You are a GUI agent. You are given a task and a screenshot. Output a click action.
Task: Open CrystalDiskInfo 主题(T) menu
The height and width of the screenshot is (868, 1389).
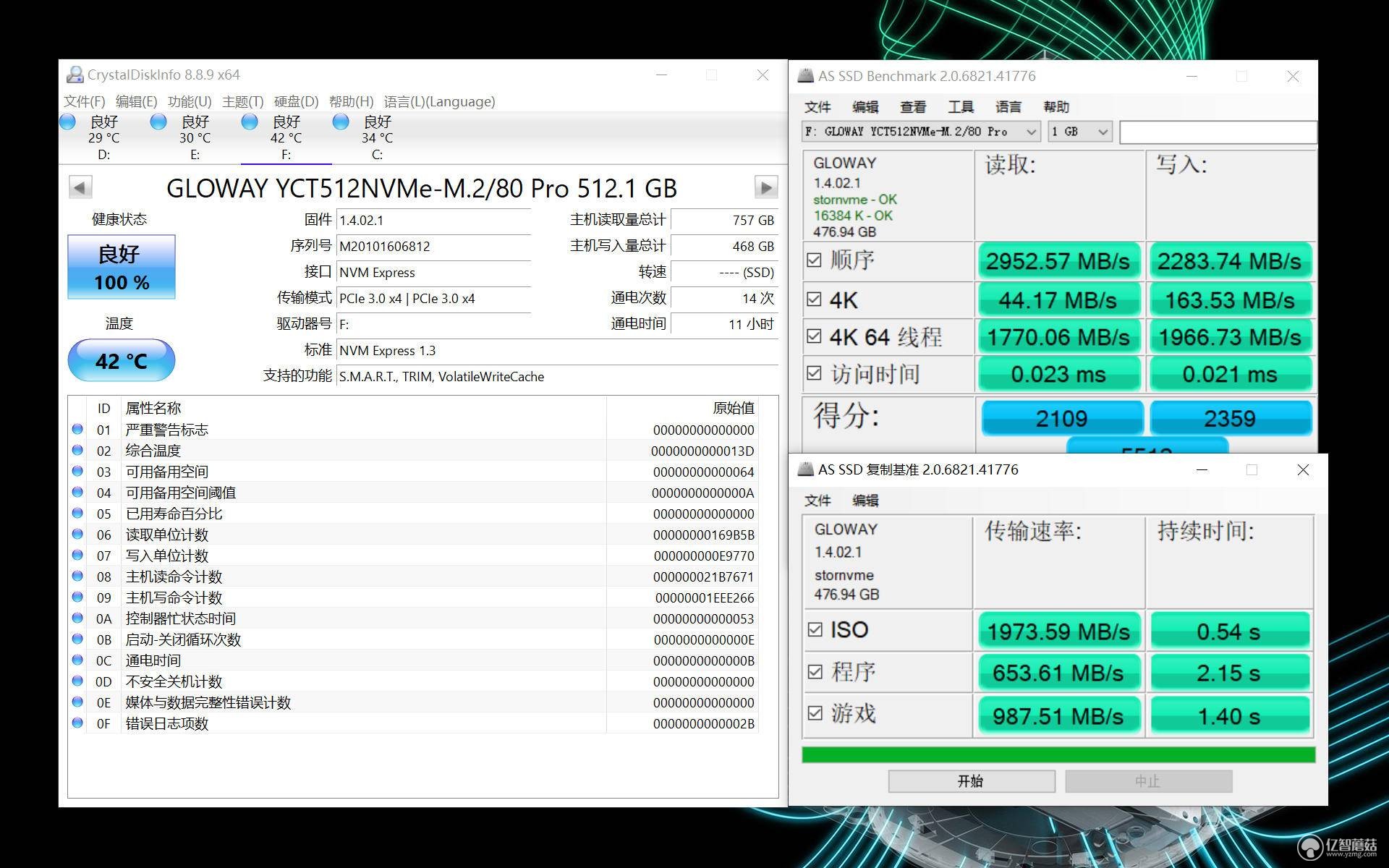(243, 101)
